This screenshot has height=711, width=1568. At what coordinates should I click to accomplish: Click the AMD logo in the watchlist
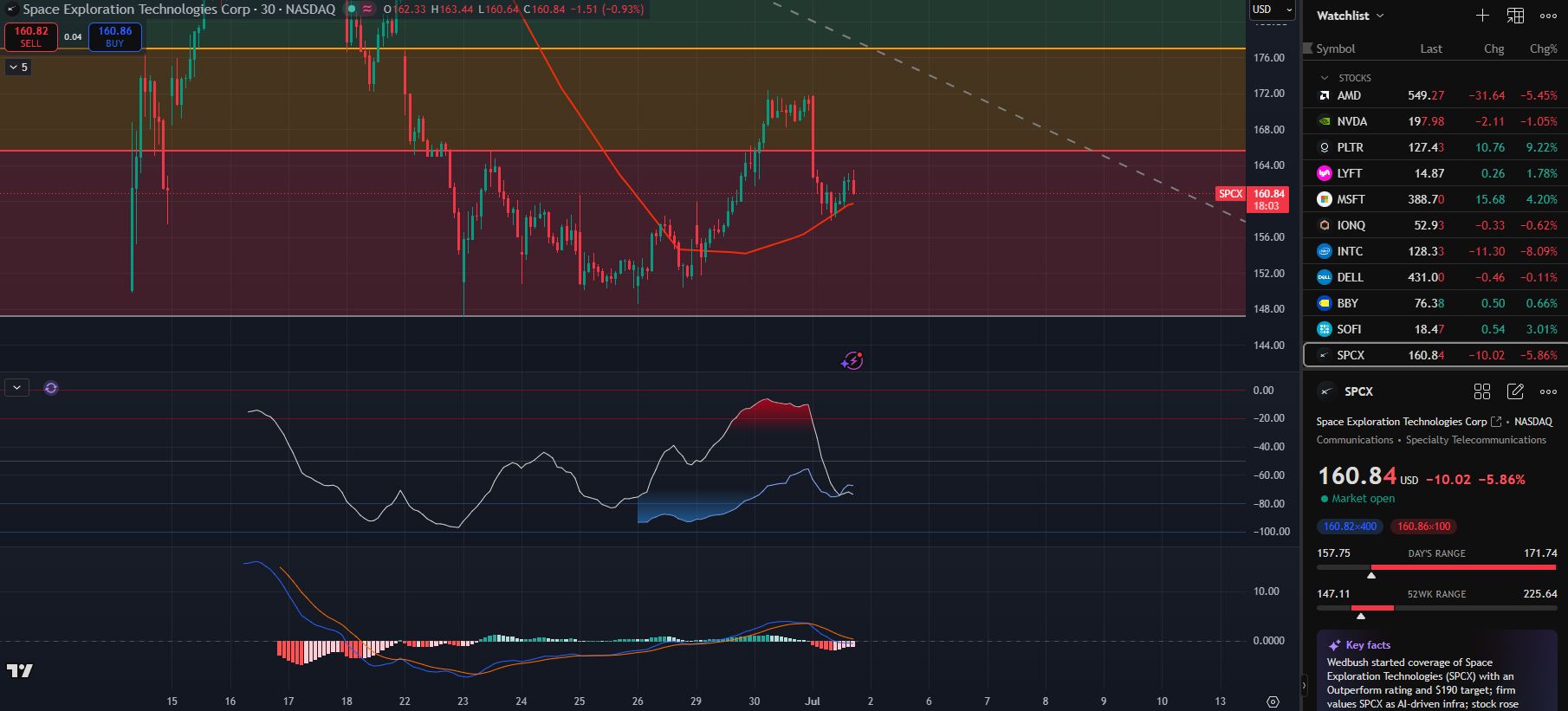point(1324,95)
